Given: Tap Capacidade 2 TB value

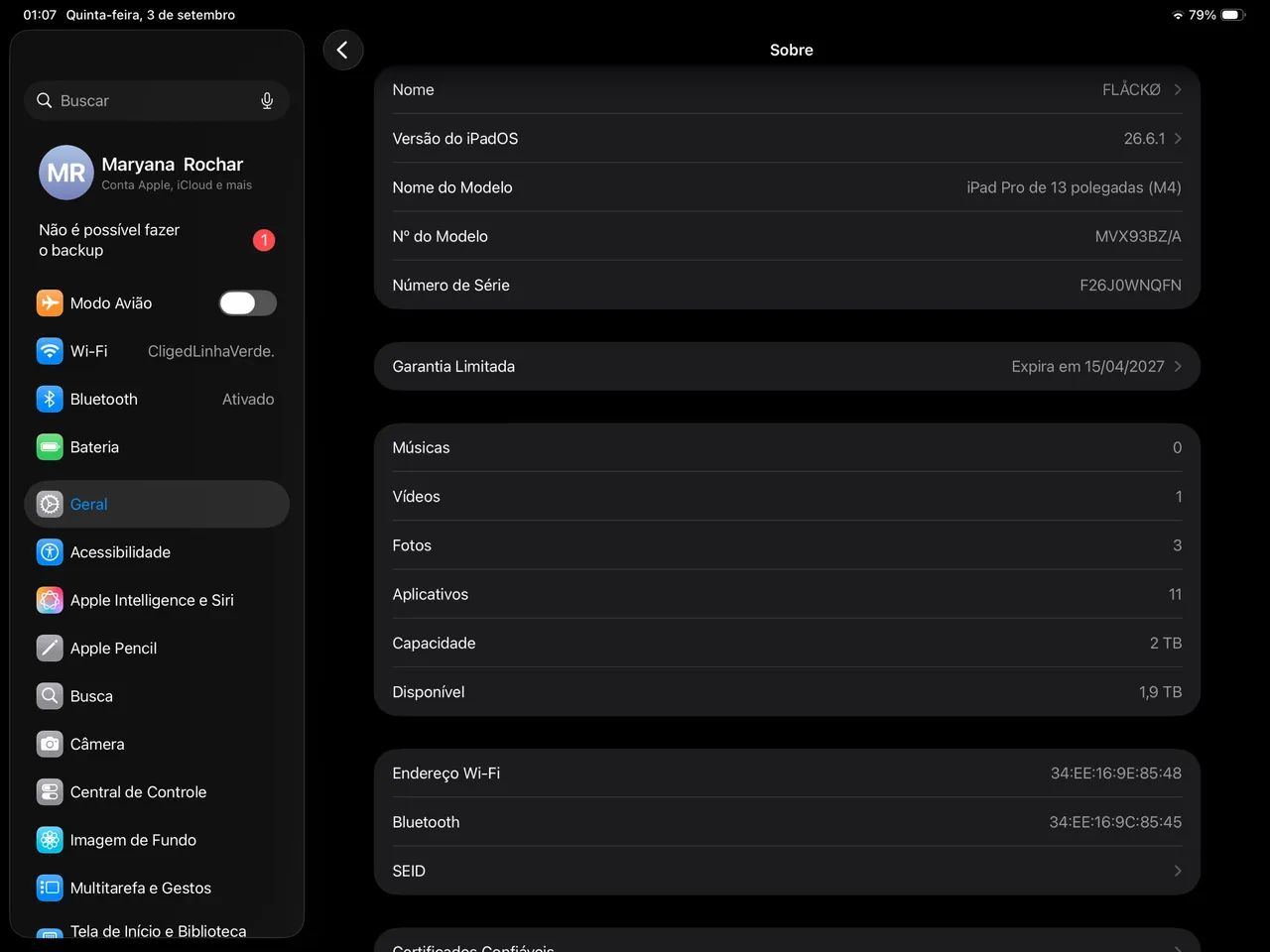Looking at the screenshot, I should click(1166, 643).
